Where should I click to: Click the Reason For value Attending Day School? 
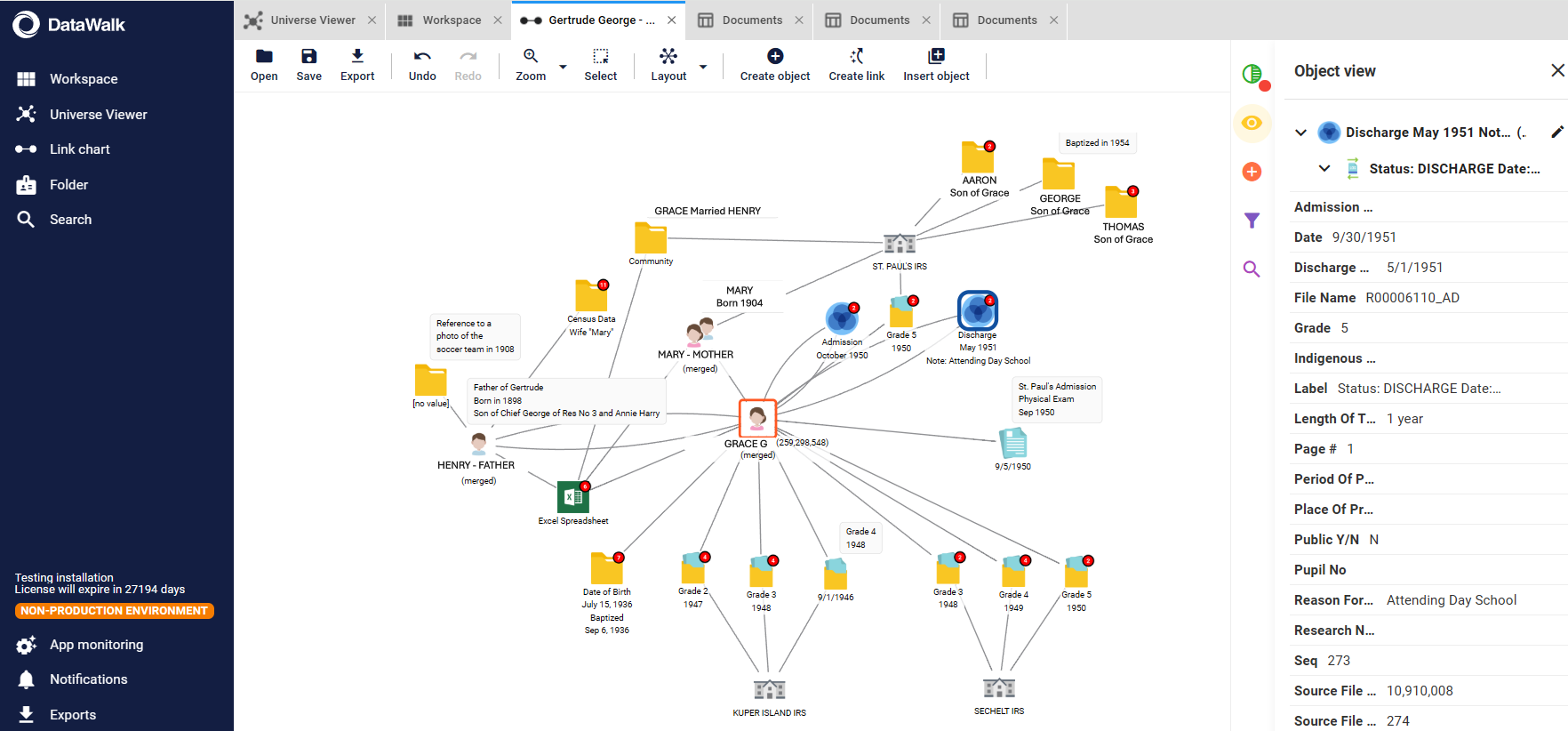[x=1452, y=600]
